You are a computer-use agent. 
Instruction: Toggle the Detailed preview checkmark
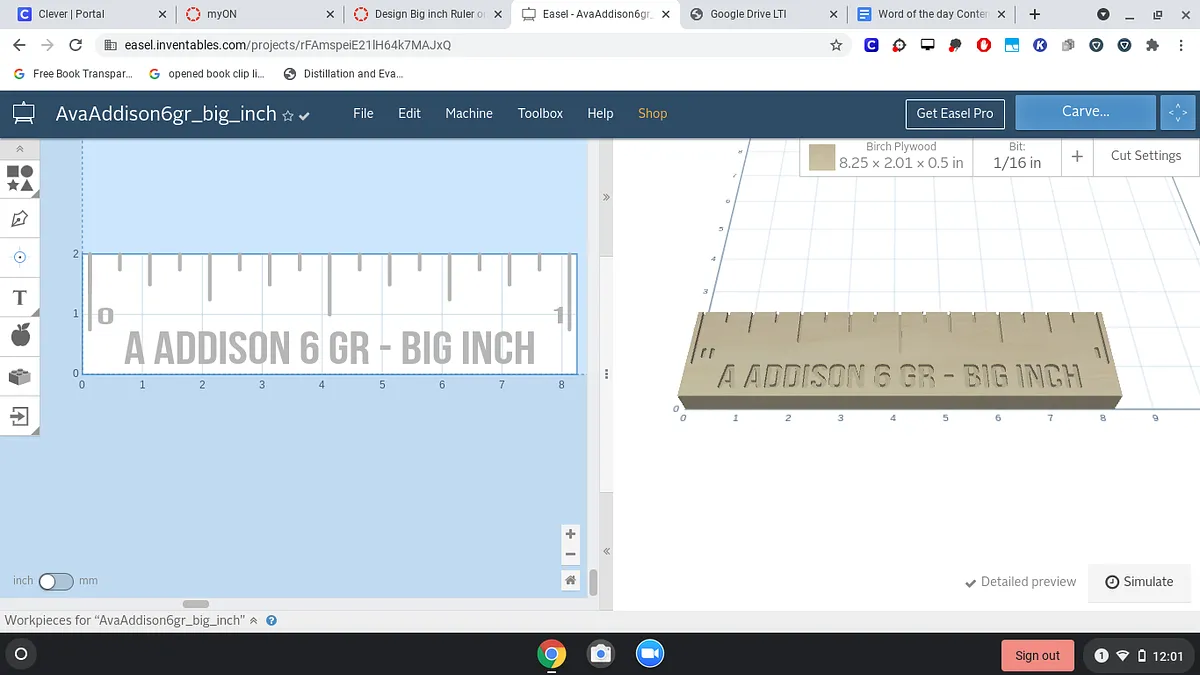[x=970, y=582]
